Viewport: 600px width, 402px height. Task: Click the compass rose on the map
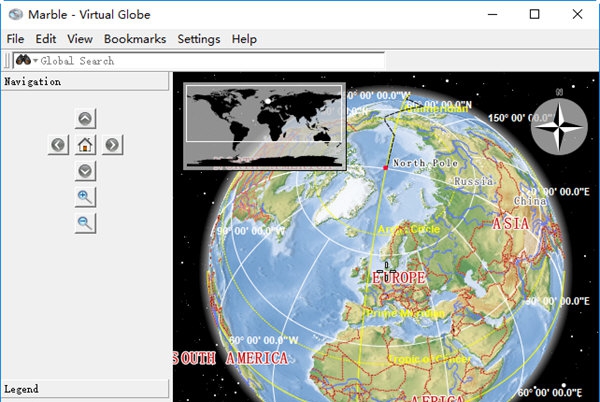click(559, 127)
